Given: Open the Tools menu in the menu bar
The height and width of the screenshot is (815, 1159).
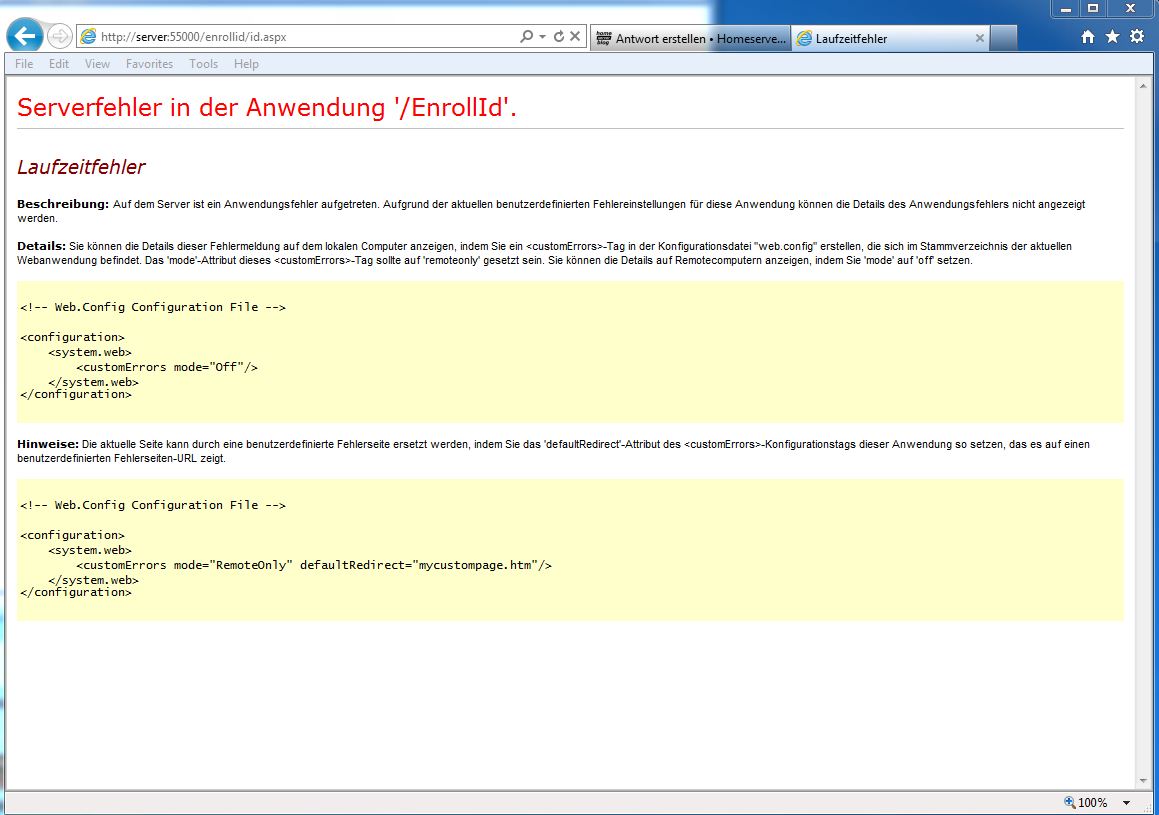Looking at the screenshot, I should pos(203,64).
